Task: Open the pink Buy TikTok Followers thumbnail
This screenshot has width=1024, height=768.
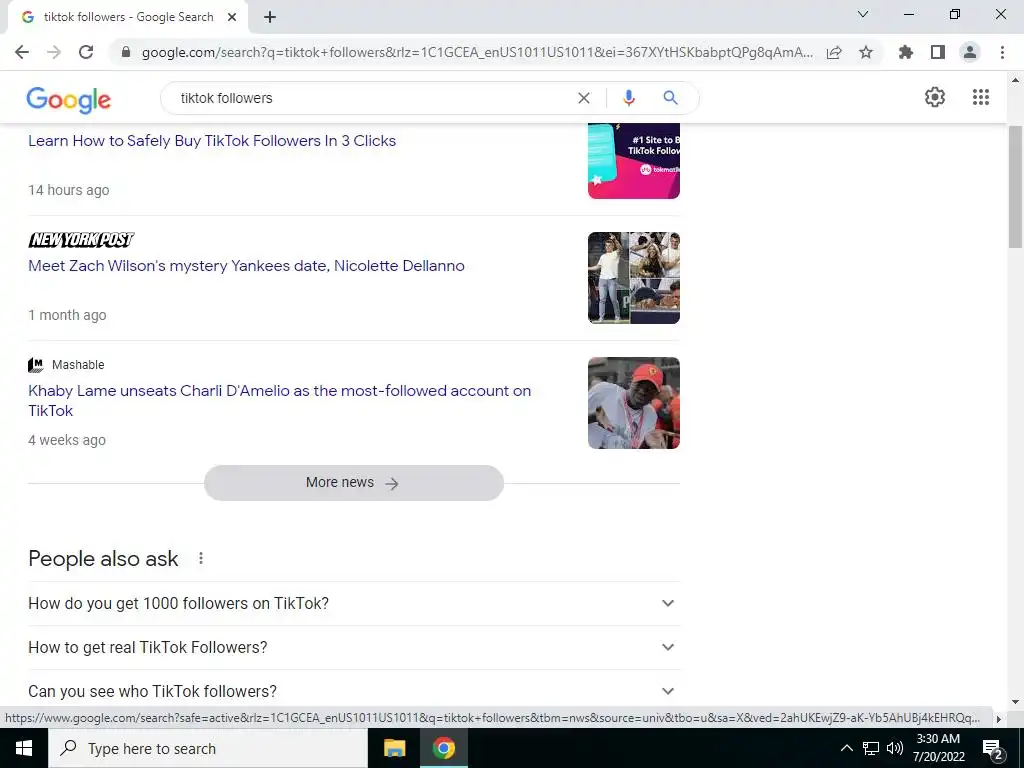Action: pyautogui.click(x=633, y=161)
